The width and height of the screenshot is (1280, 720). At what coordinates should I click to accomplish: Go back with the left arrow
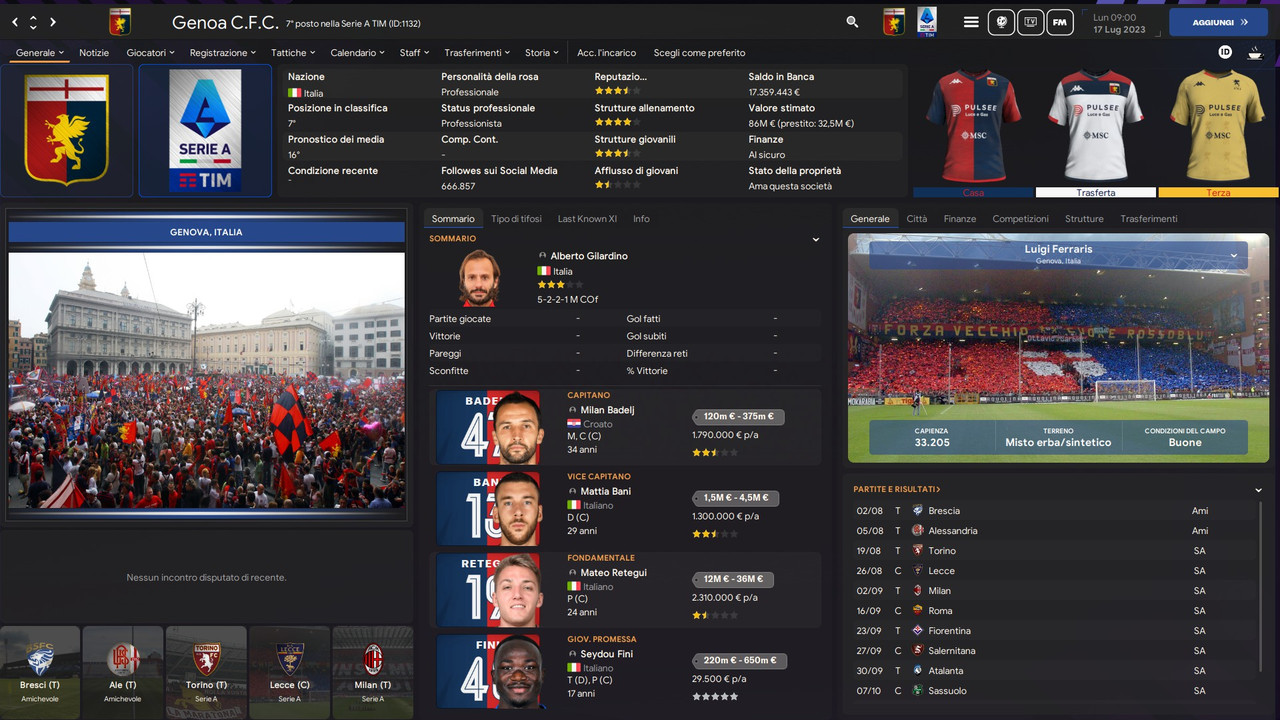click(x=15, y=22)
